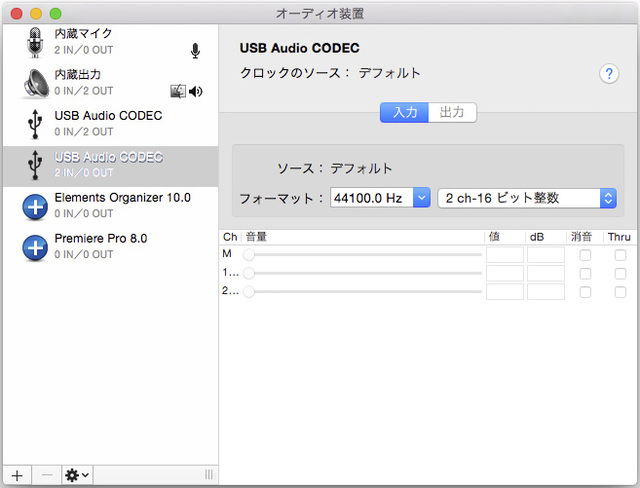
Task: Select the USB Audio CODEC output device icon
Action: tap(36, 123)
